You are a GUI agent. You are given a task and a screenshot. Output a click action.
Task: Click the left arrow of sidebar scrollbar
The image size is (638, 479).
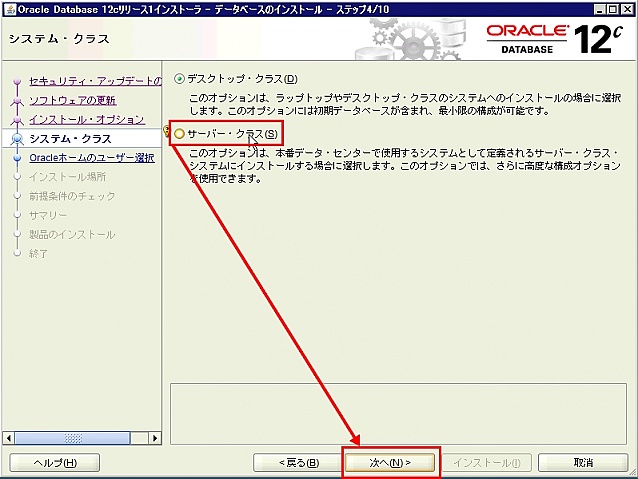pos(8,438)
